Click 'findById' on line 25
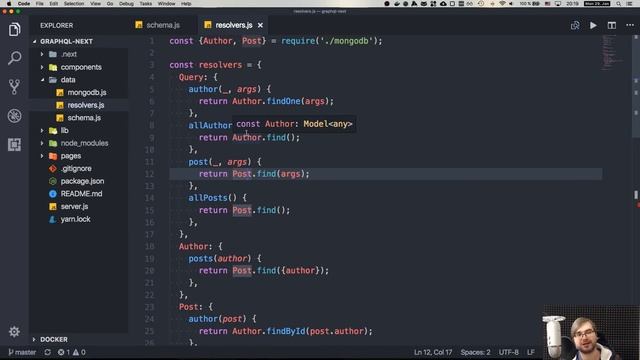This screenshot has width=640, height=360. click(286, 331)
